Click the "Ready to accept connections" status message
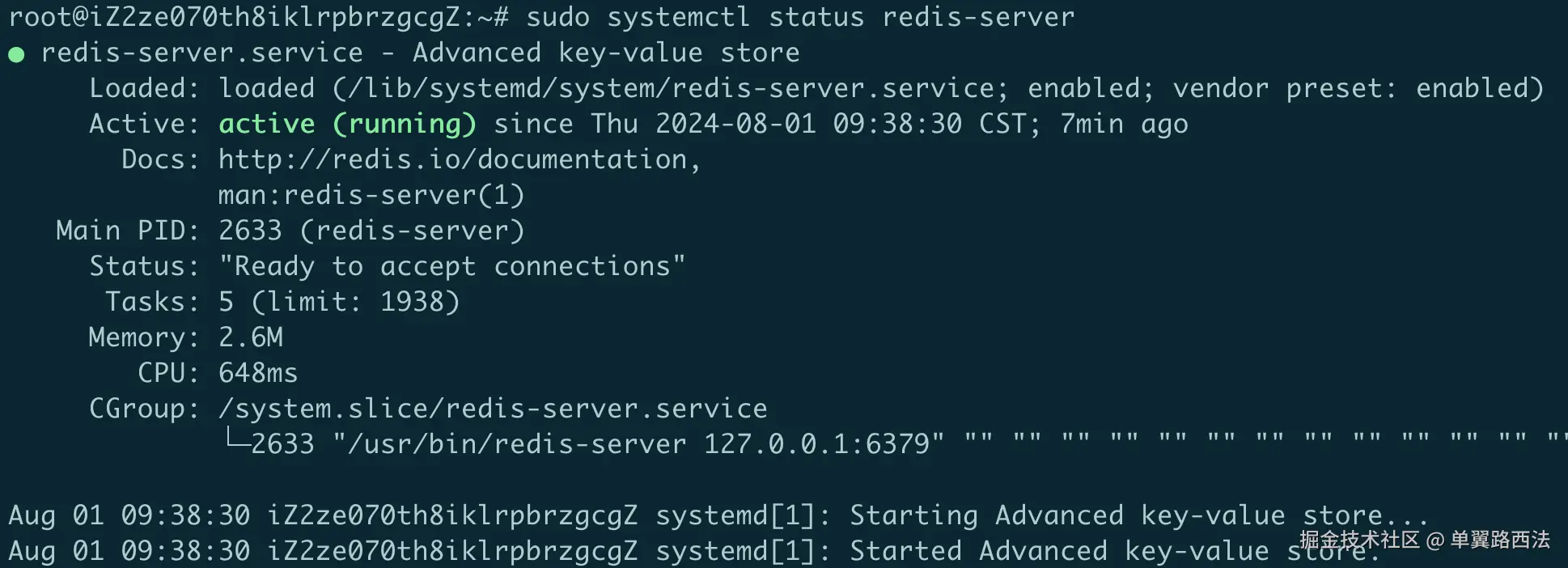This screenshot has height=568, width=1568. 452,266
